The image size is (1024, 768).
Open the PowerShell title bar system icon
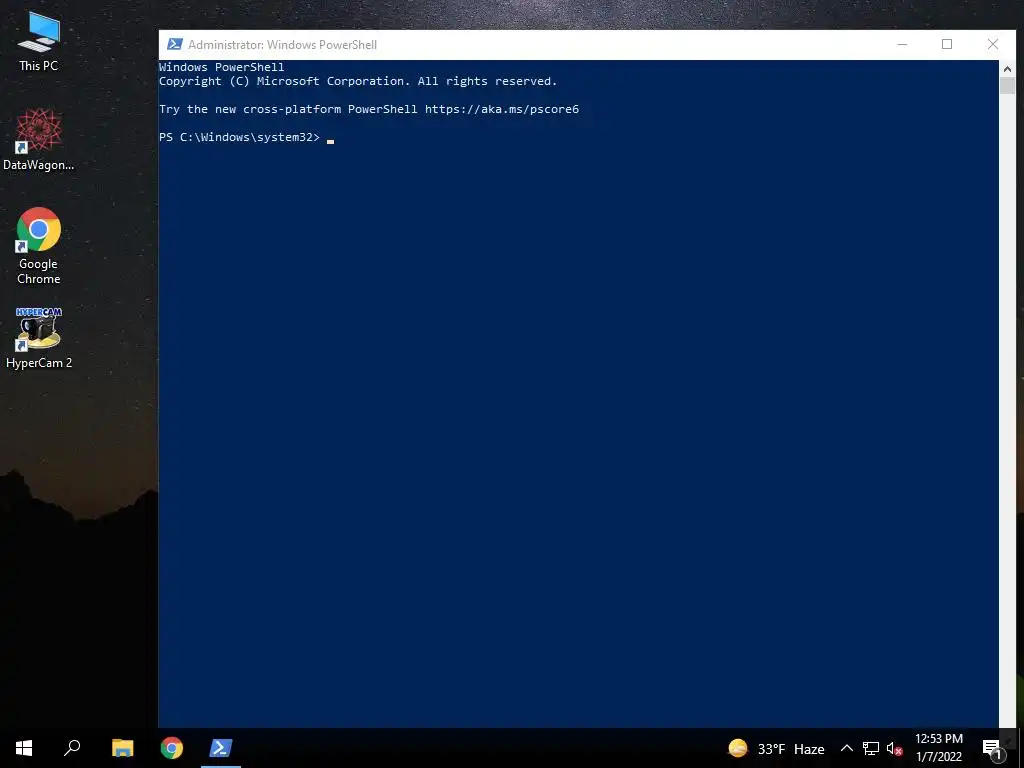pos(174,44)
